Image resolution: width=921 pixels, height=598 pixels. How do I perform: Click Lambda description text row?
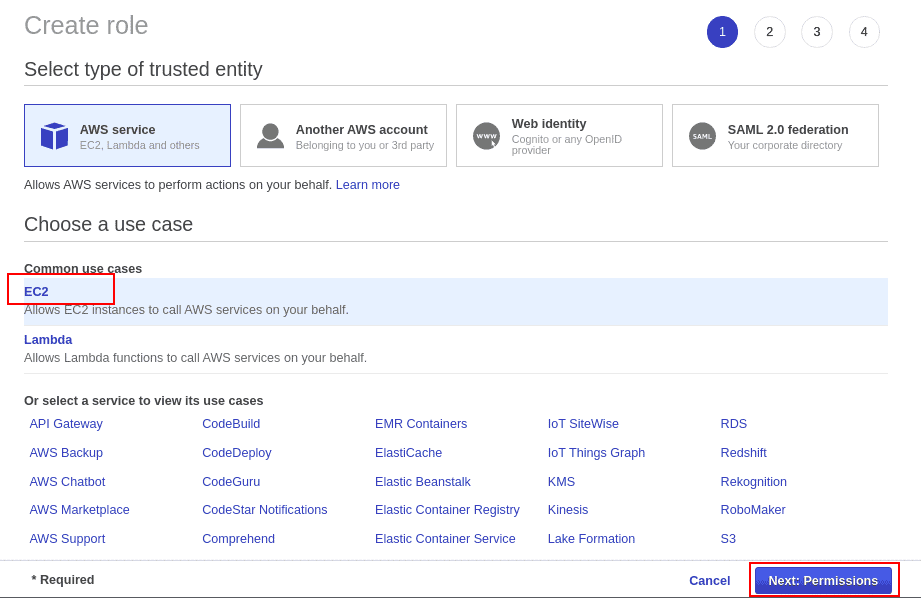tap(196, 357)
